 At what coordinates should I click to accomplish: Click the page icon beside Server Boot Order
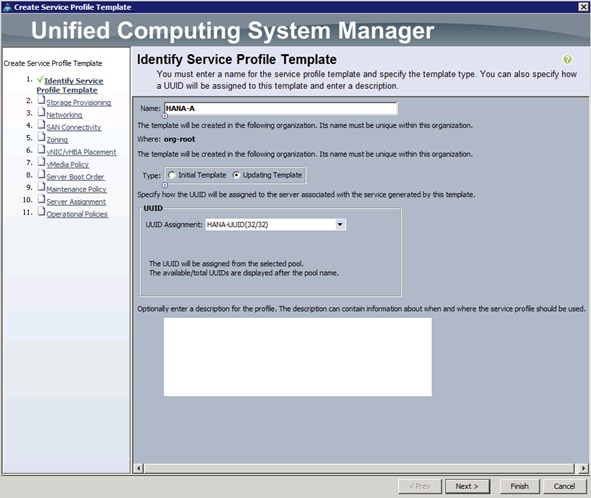coord(41,175)
